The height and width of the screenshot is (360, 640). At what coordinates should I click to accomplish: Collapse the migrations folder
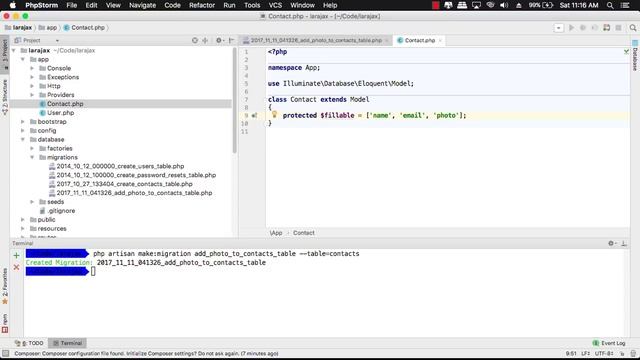click(x=32, y=157)
